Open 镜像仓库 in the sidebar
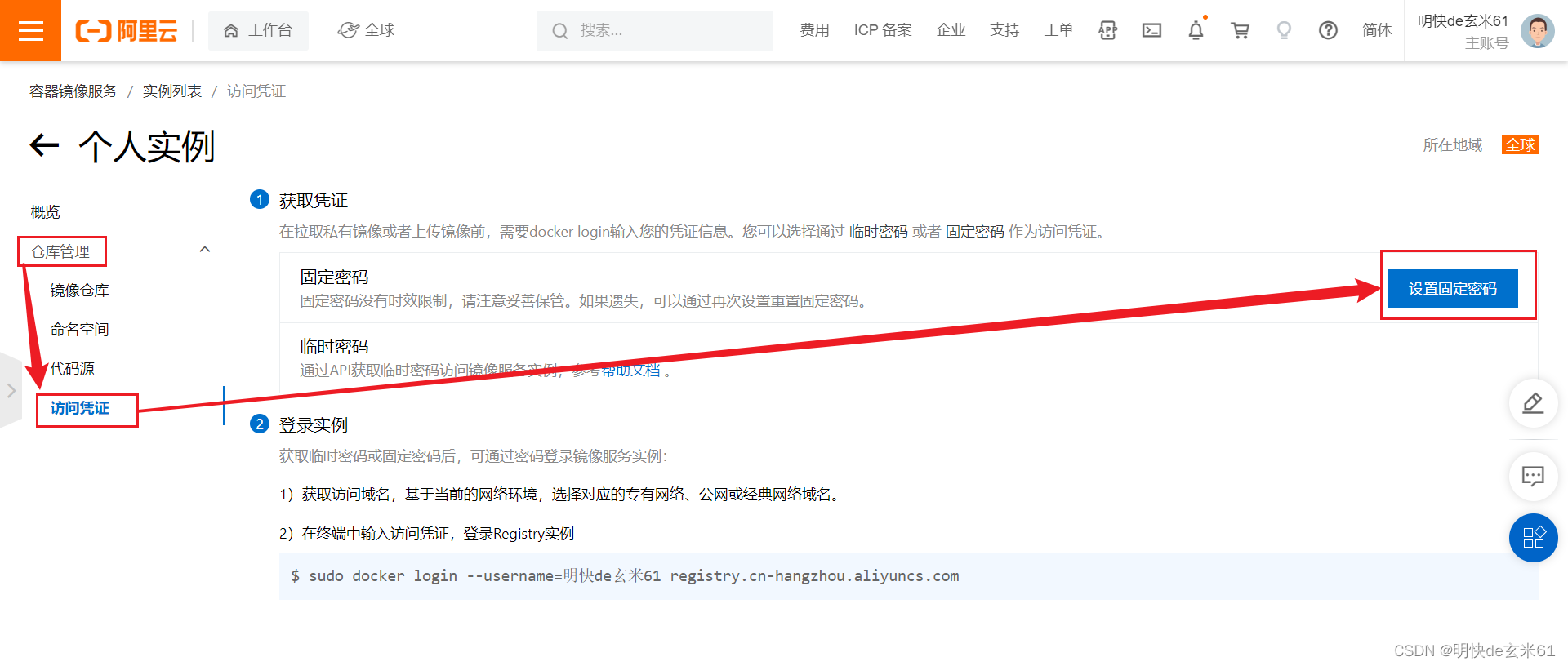Image resolution: width=1568 pixels, height=666 pixels. pyautogui.click(x=79, y=291)
